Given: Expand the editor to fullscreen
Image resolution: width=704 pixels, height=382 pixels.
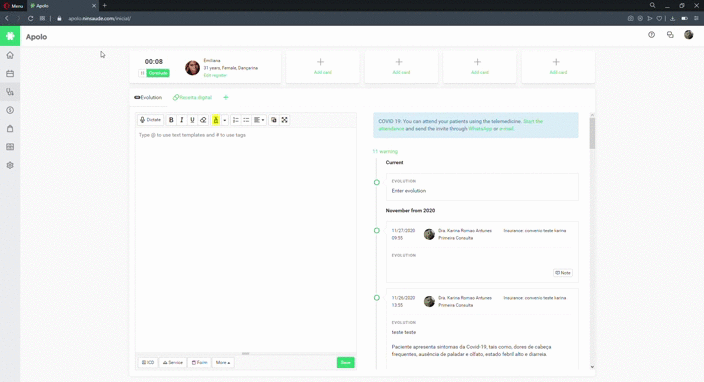Looking at the screenshot, I should coord(285,120).
